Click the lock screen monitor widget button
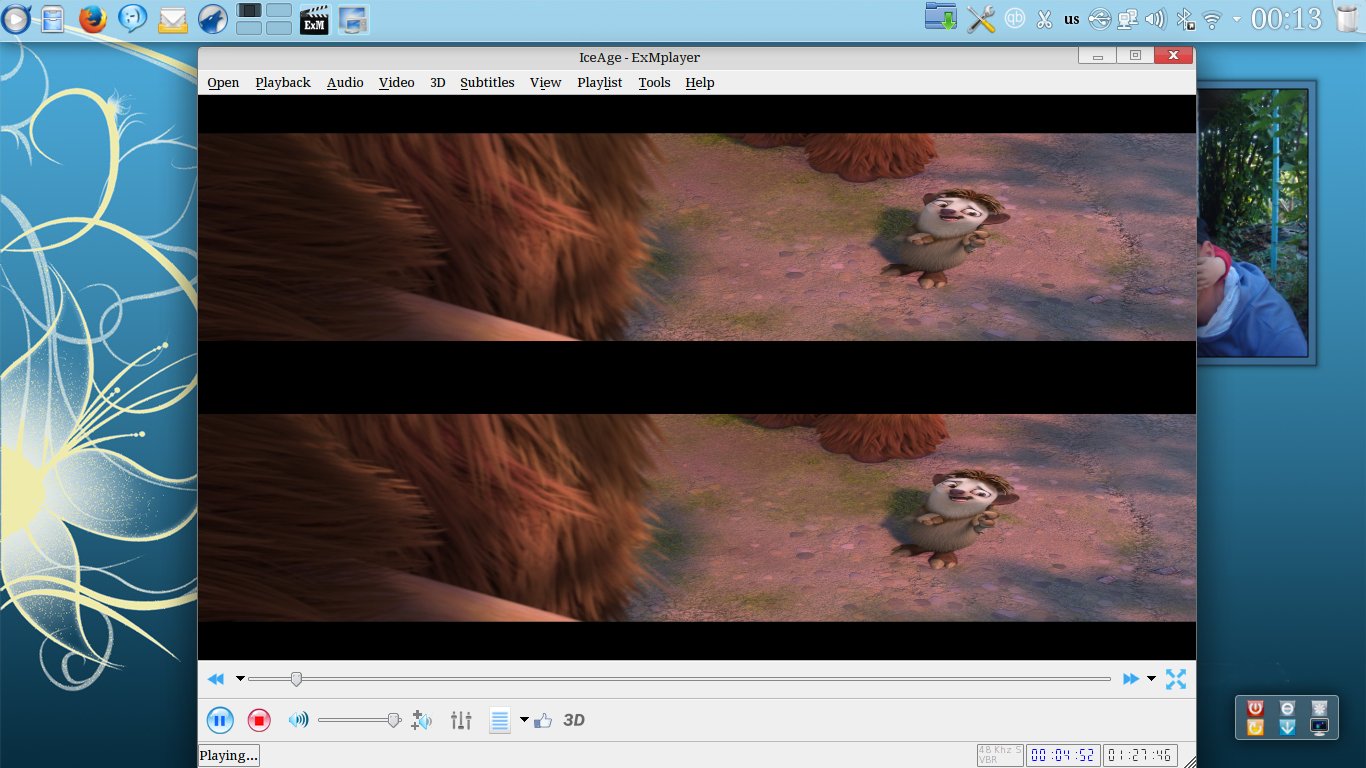 1320,728
